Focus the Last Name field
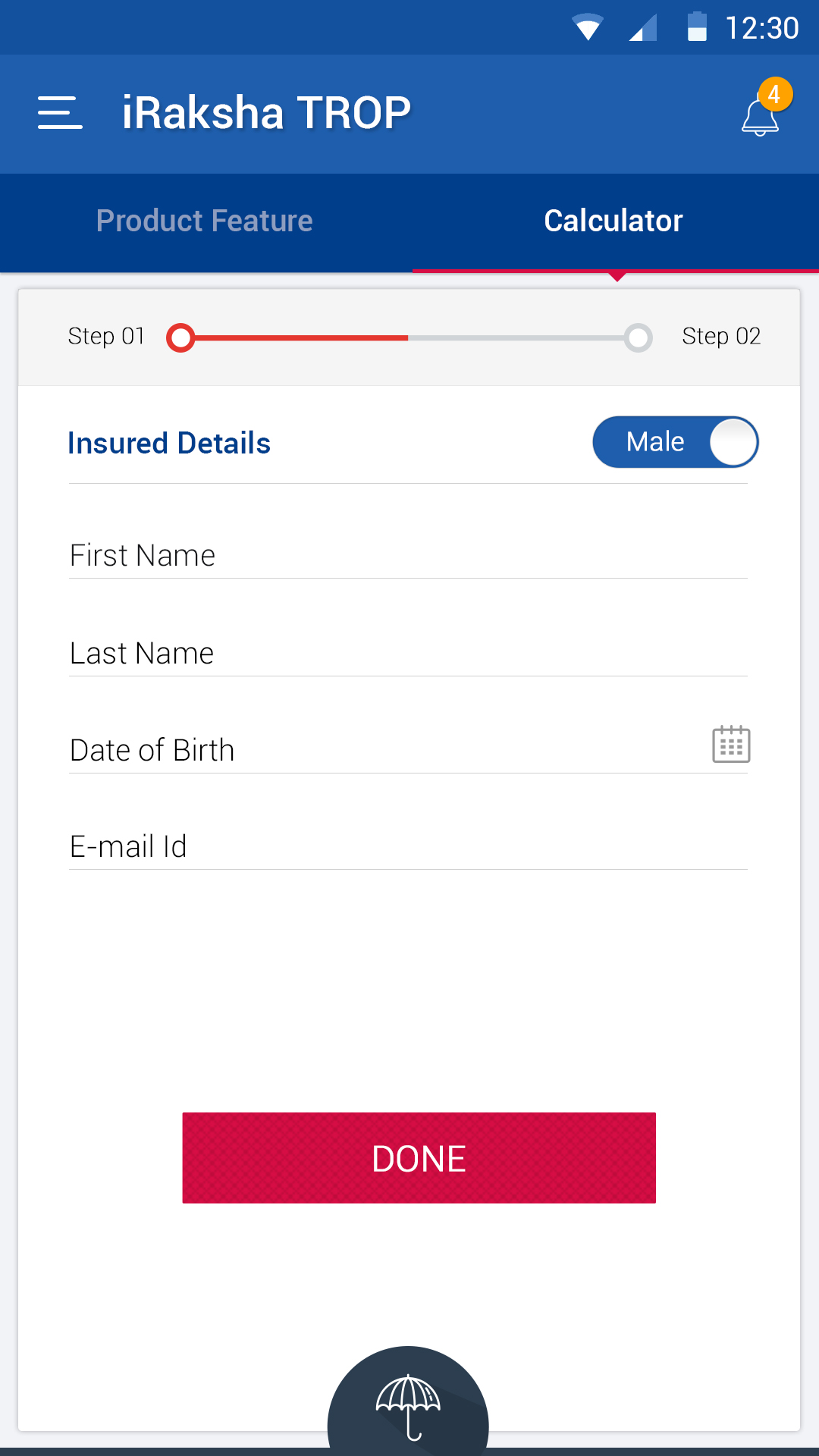 point(408,653)
